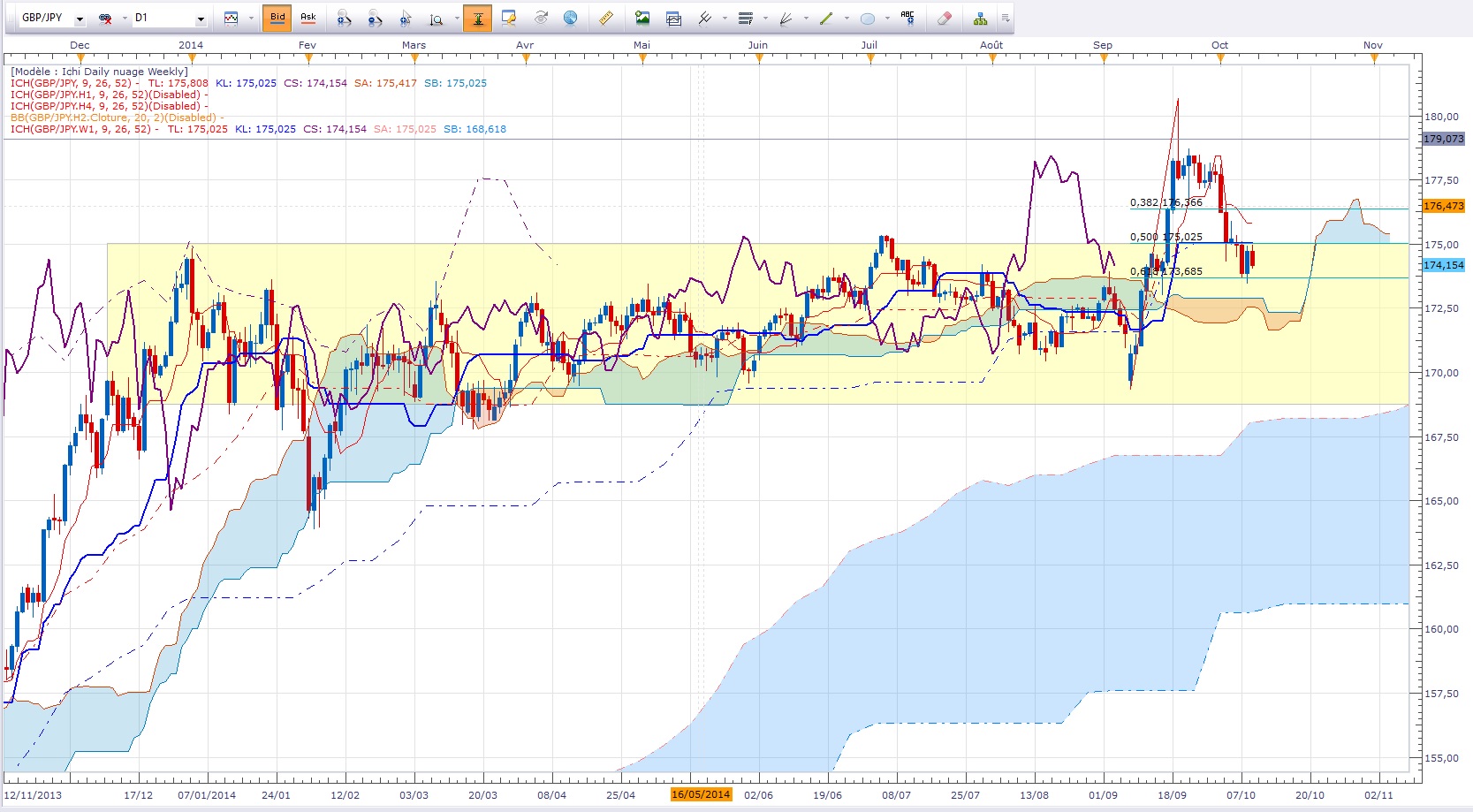This screenshot has width=1473, height=812.
Task: Click the 173,685 Fibonacci level label
Action: click(x=1182, y=271)
